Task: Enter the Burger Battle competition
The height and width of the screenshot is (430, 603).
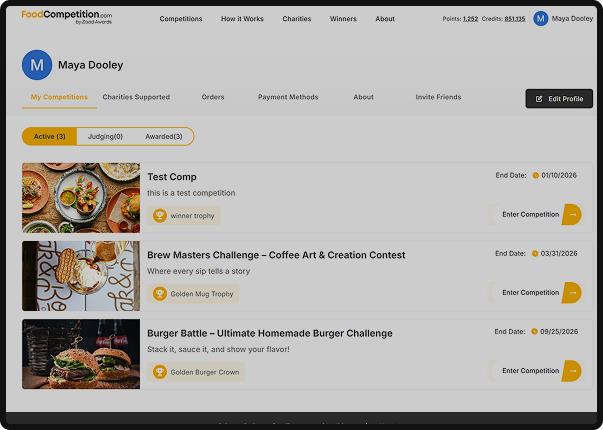Action: 530,371
